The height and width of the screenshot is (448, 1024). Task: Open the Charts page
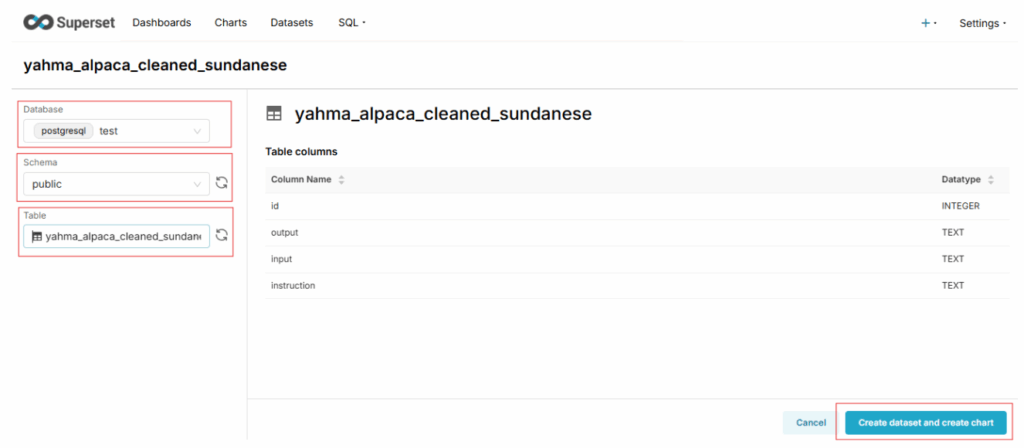tap(230, 22)
